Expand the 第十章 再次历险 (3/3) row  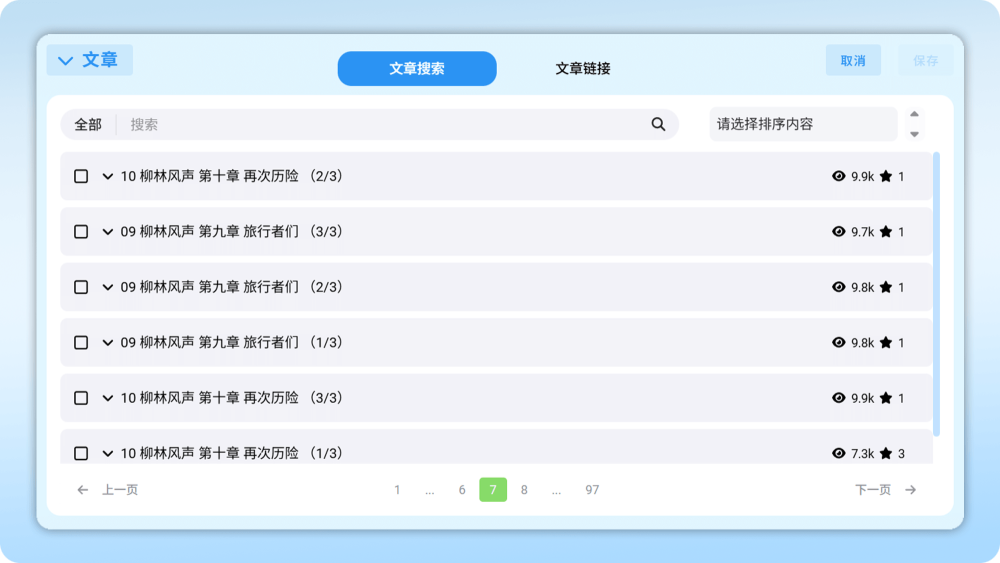tap(108, 398)
